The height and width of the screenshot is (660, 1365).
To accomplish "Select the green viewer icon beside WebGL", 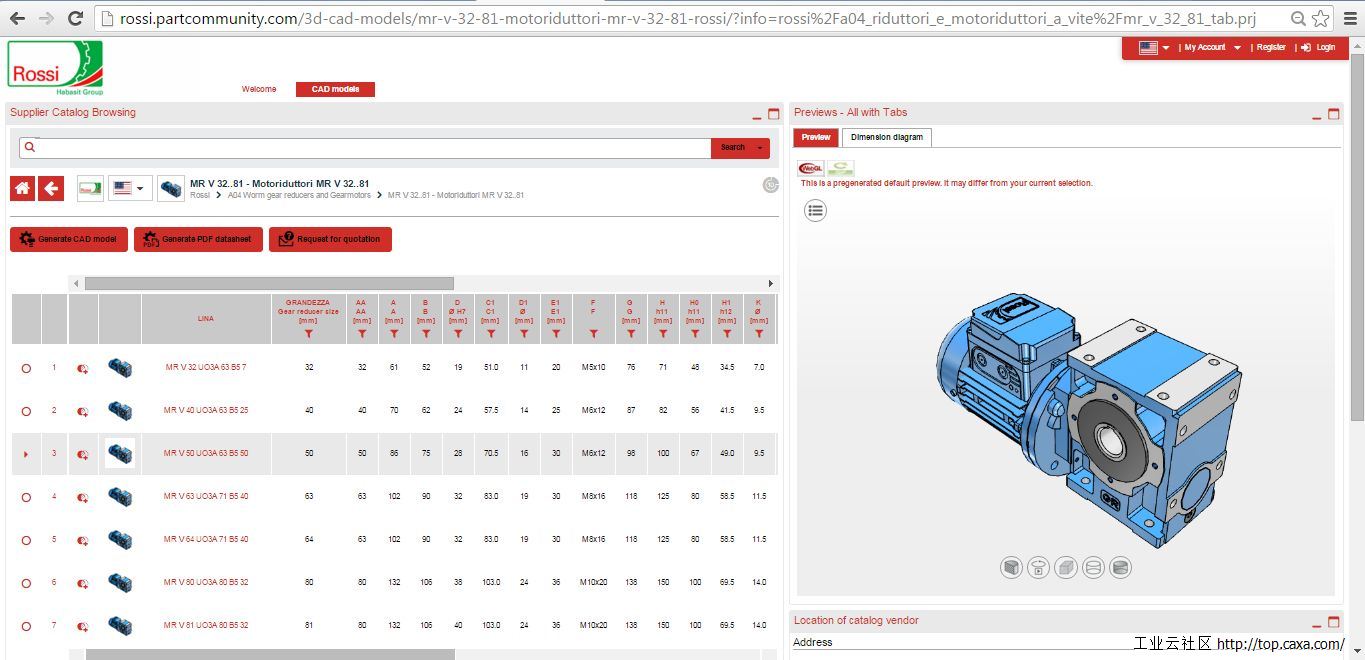I will pos(840,169).
